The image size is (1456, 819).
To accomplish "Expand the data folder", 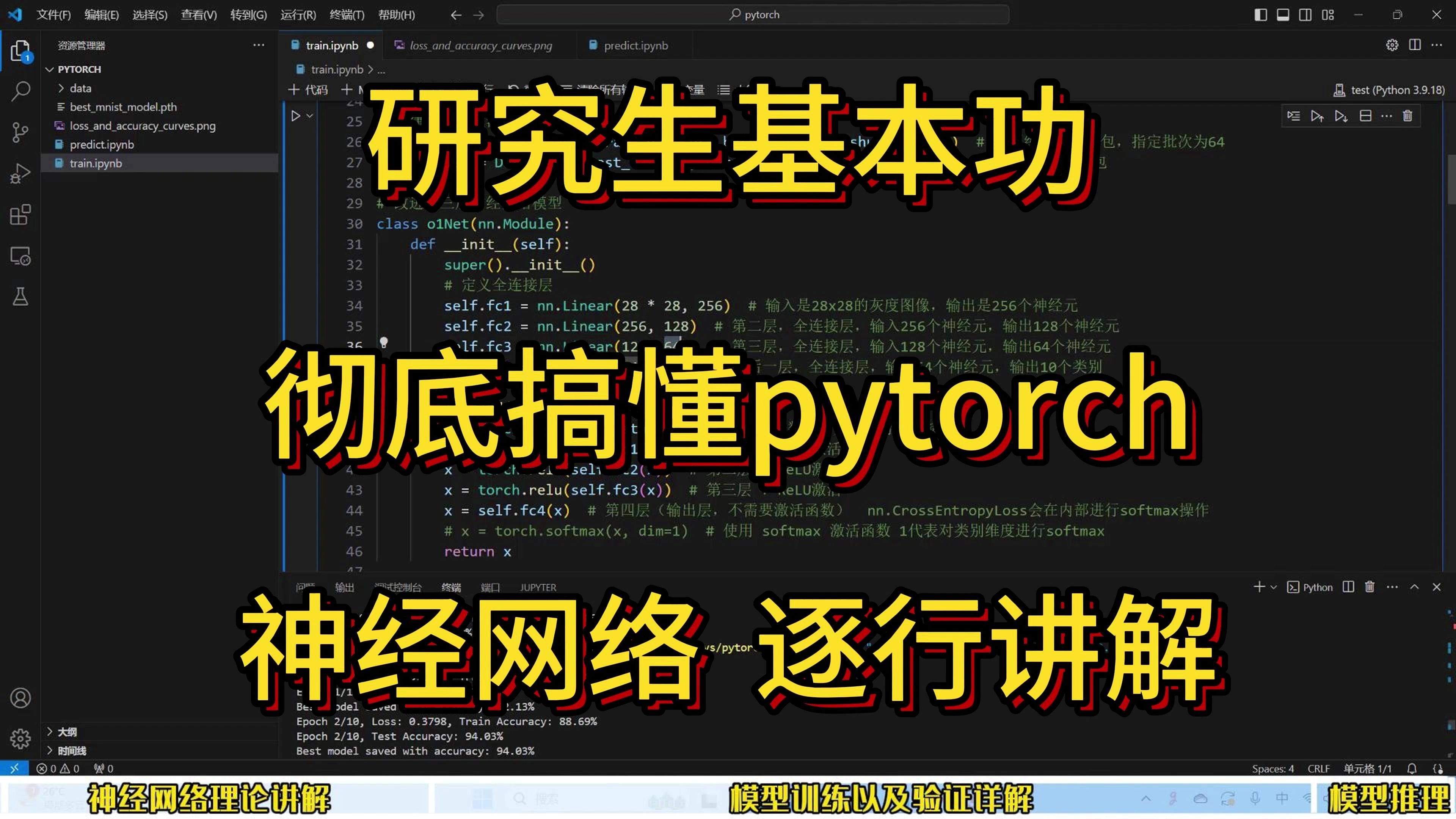I will pyautogui.click(x=80, y=88).
